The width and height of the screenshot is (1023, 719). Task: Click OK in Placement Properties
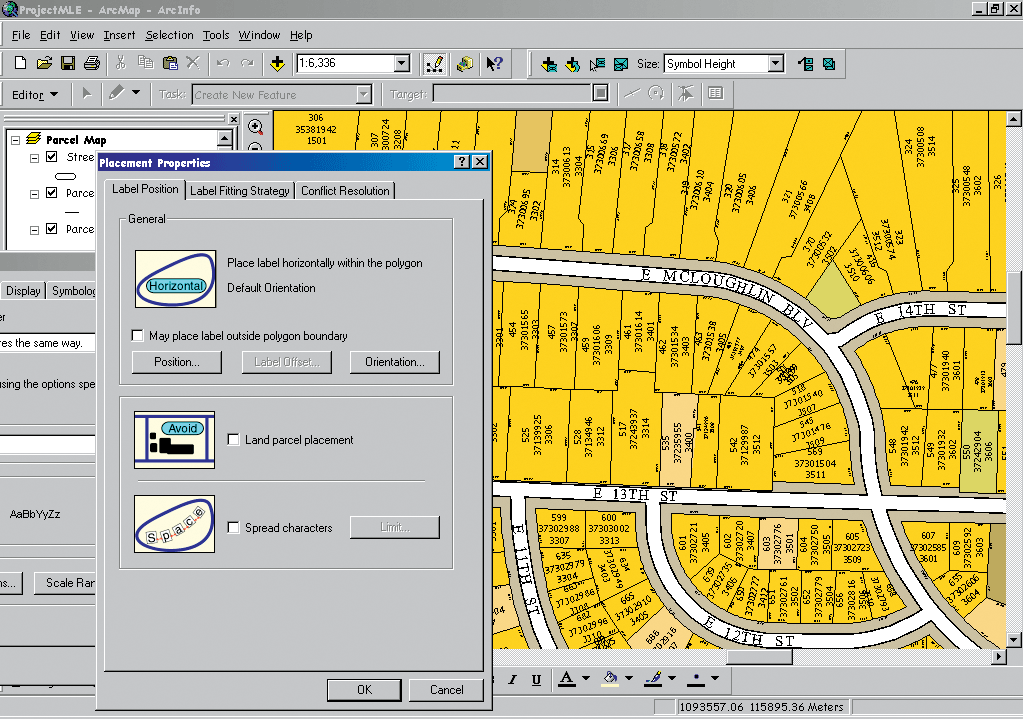point(364,689)
